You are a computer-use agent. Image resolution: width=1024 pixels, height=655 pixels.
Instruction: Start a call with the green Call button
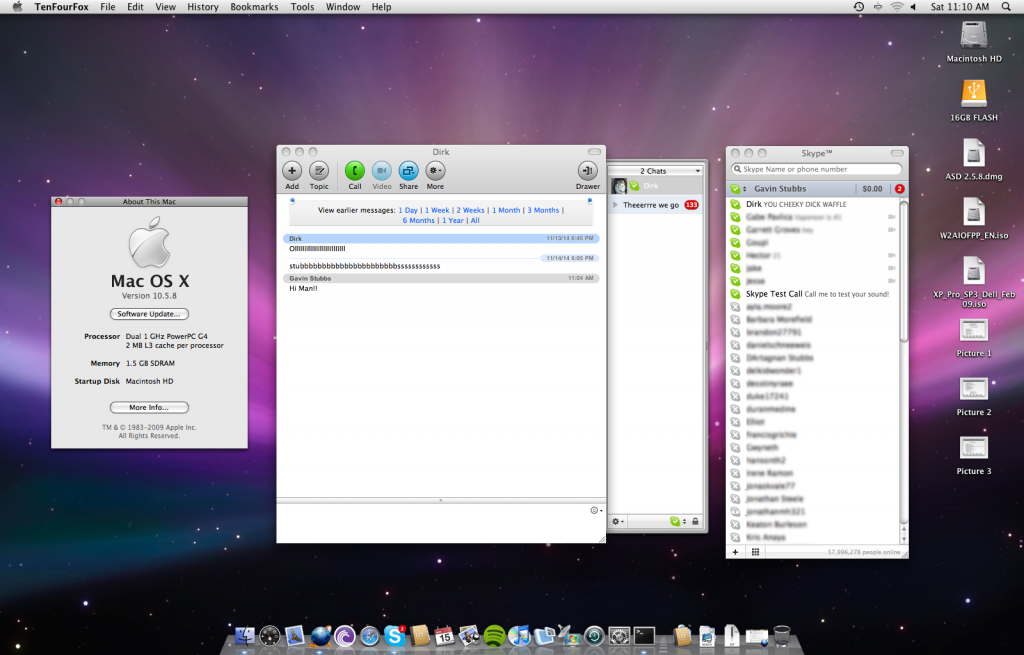pos(355,171)
